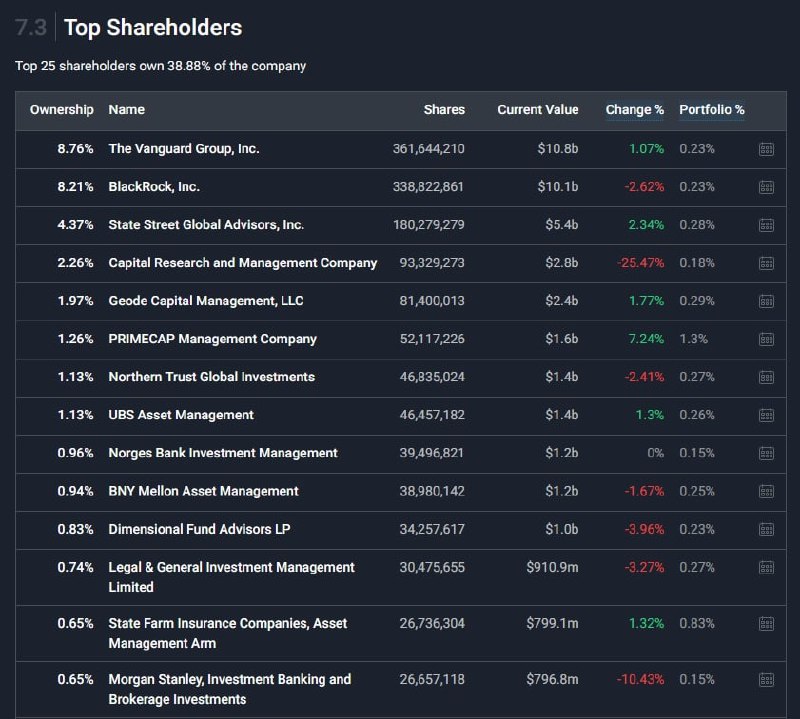This screenshot has height=719, width=800.
Task: Select Morgan Stanley, Investment Banking and Brokerage Investments
Action: pos(230,689)
